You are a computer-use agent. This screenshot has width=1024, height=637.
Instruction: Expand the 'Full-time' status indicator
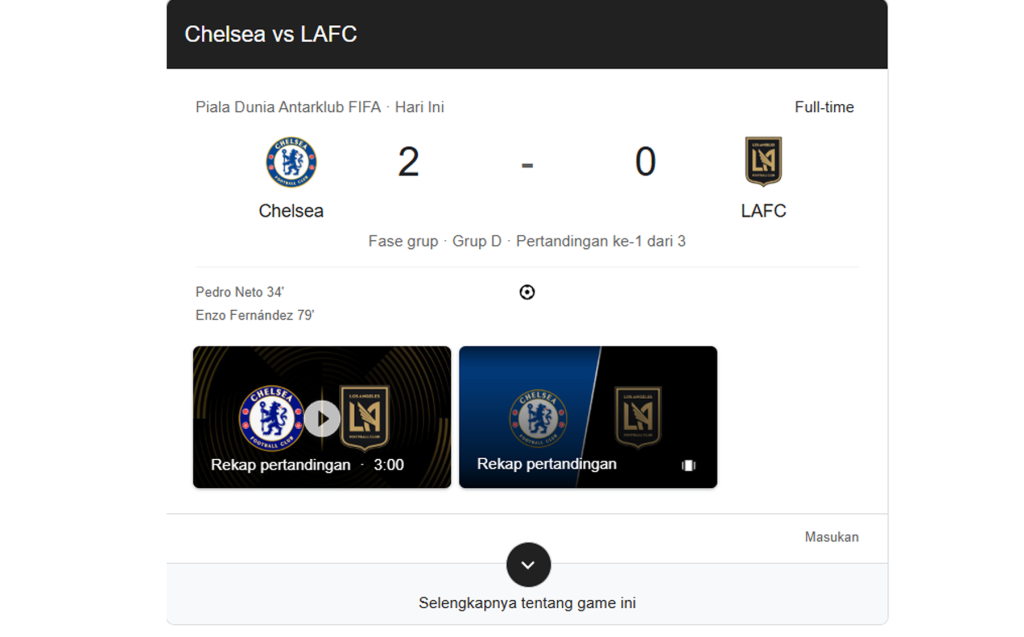pyautogui.click(x=824, y=107)
